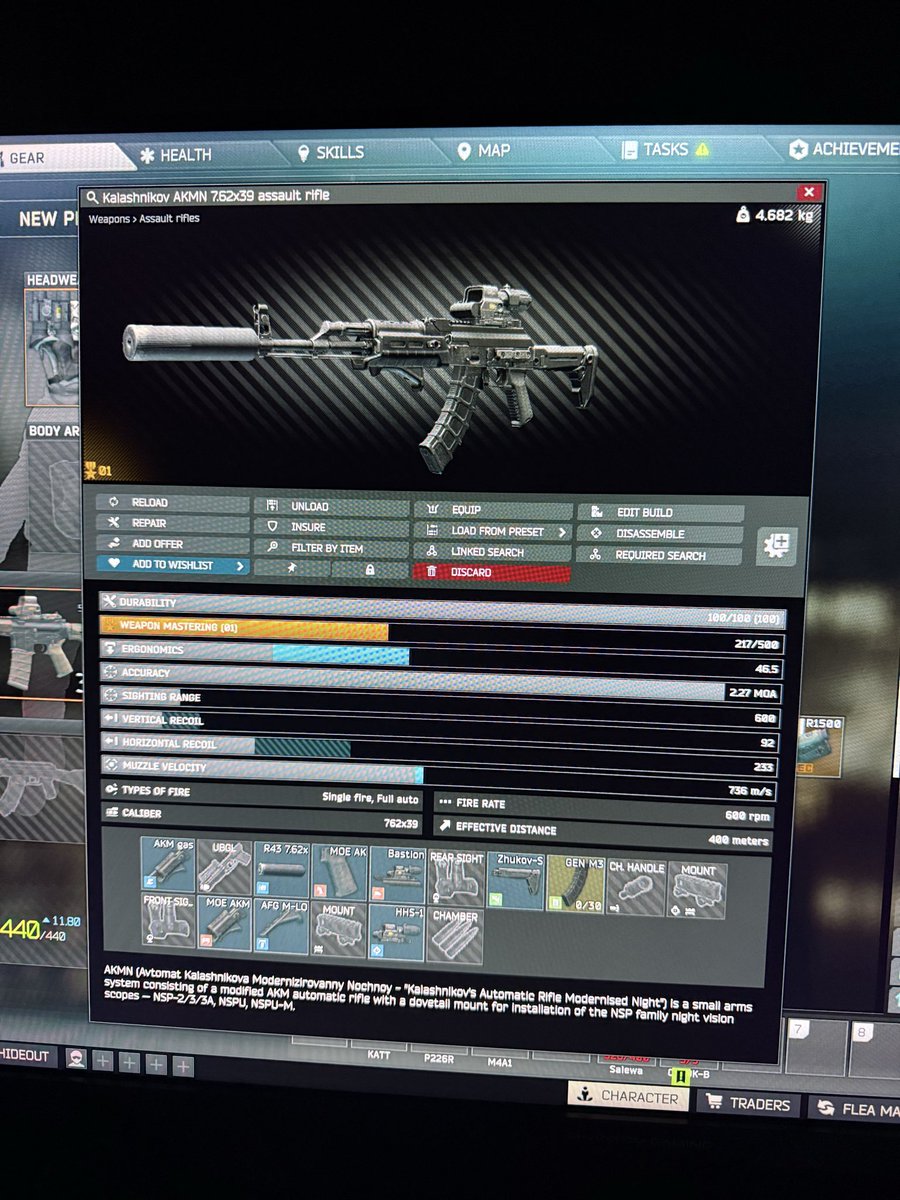Open the TRADERS screen

(x=749, y=1104)
